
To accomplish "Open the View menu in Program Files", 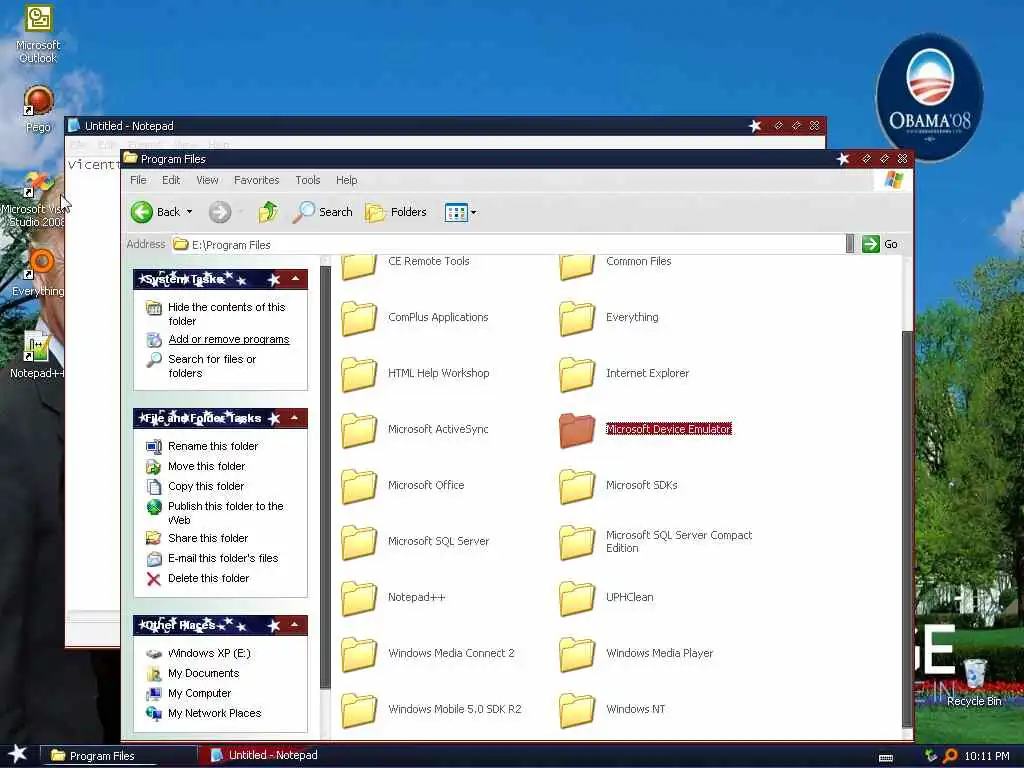I will coord(207,180).
